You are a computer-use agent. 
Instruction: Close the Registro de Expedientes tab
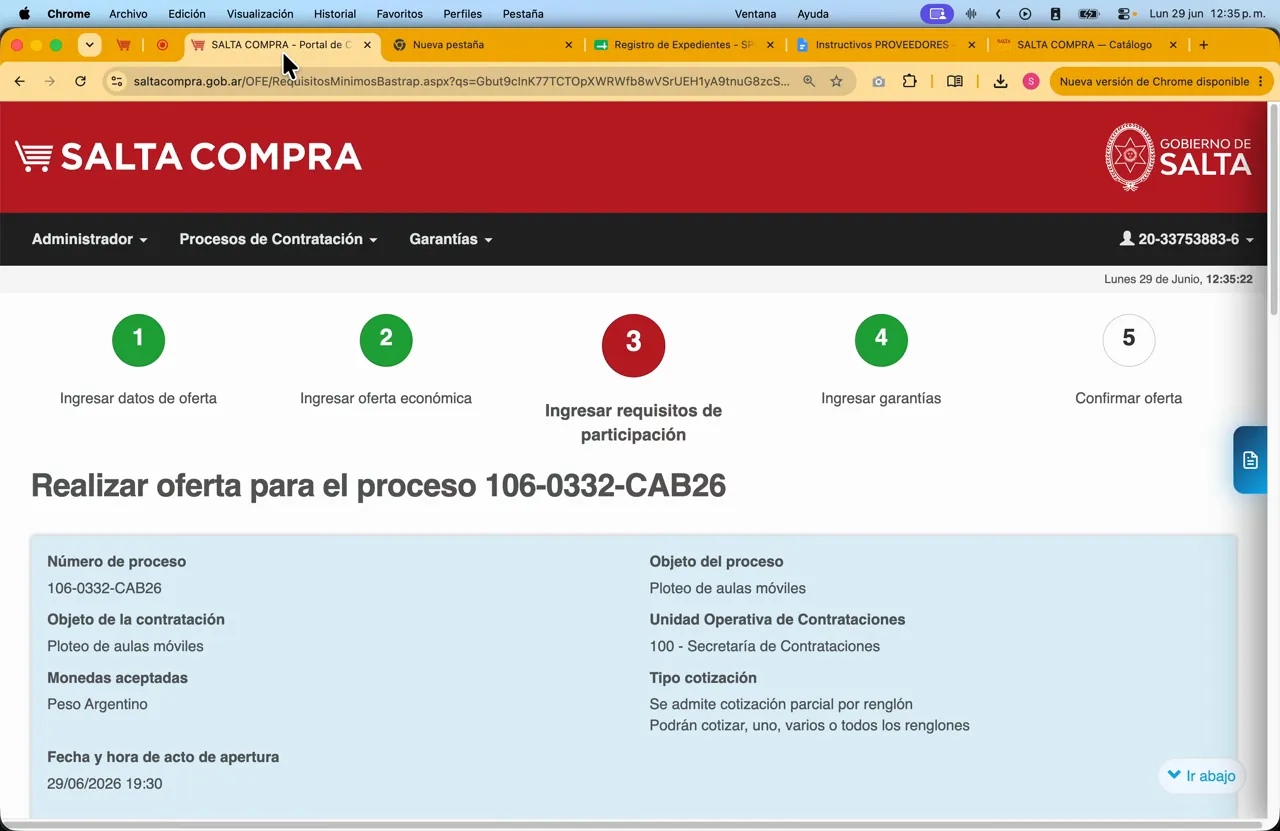[770, 45]
